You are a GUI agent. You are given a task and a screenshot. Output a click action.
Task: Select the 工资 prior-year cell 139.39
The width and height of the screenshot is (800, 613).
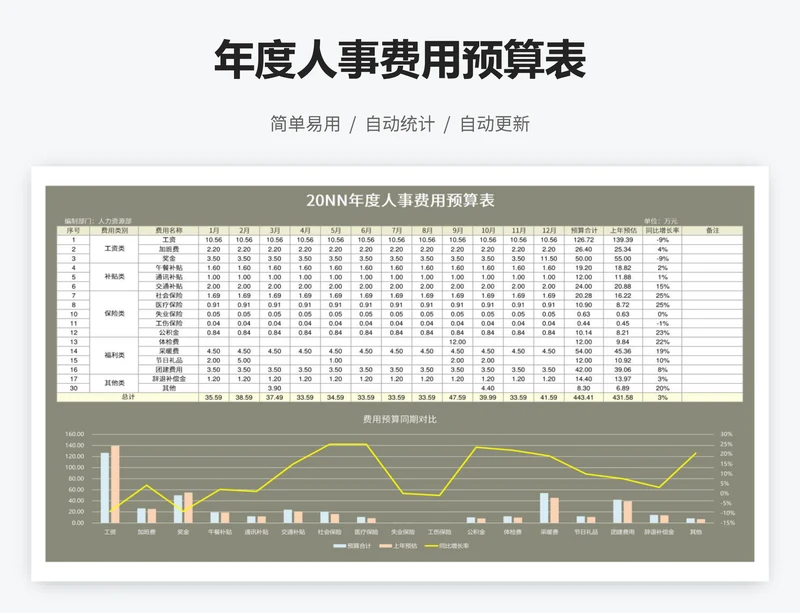click(x=623, y=240)
